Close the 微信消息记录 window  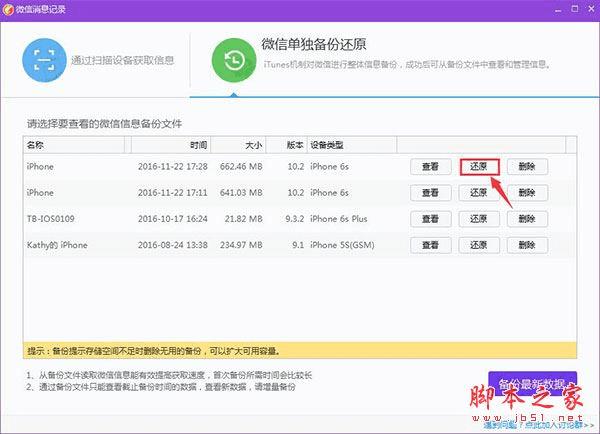click(592, 9)
